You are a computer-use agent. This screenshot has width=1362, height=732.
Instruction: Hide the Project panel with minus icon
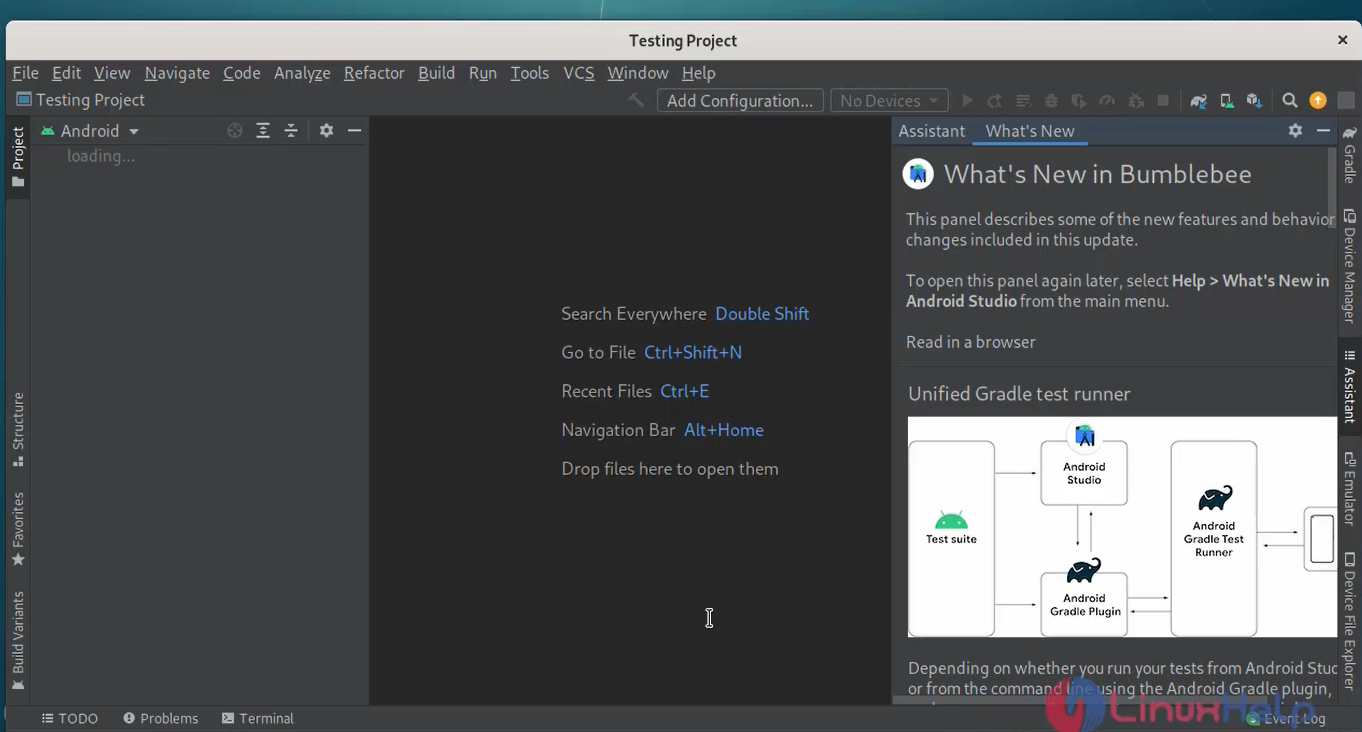pos(354,131)
